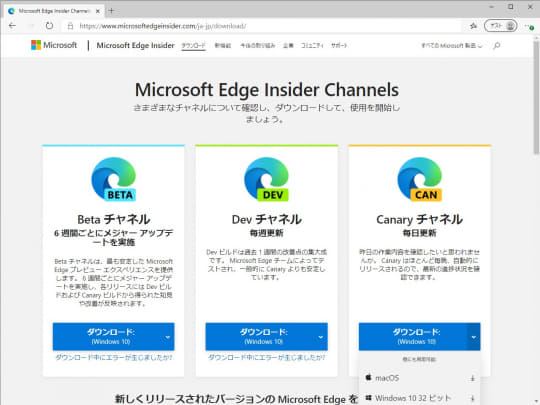Screen dimensions: 540x405
Task: Click the Apple icon beside macOS
Action: click(368, 377)
